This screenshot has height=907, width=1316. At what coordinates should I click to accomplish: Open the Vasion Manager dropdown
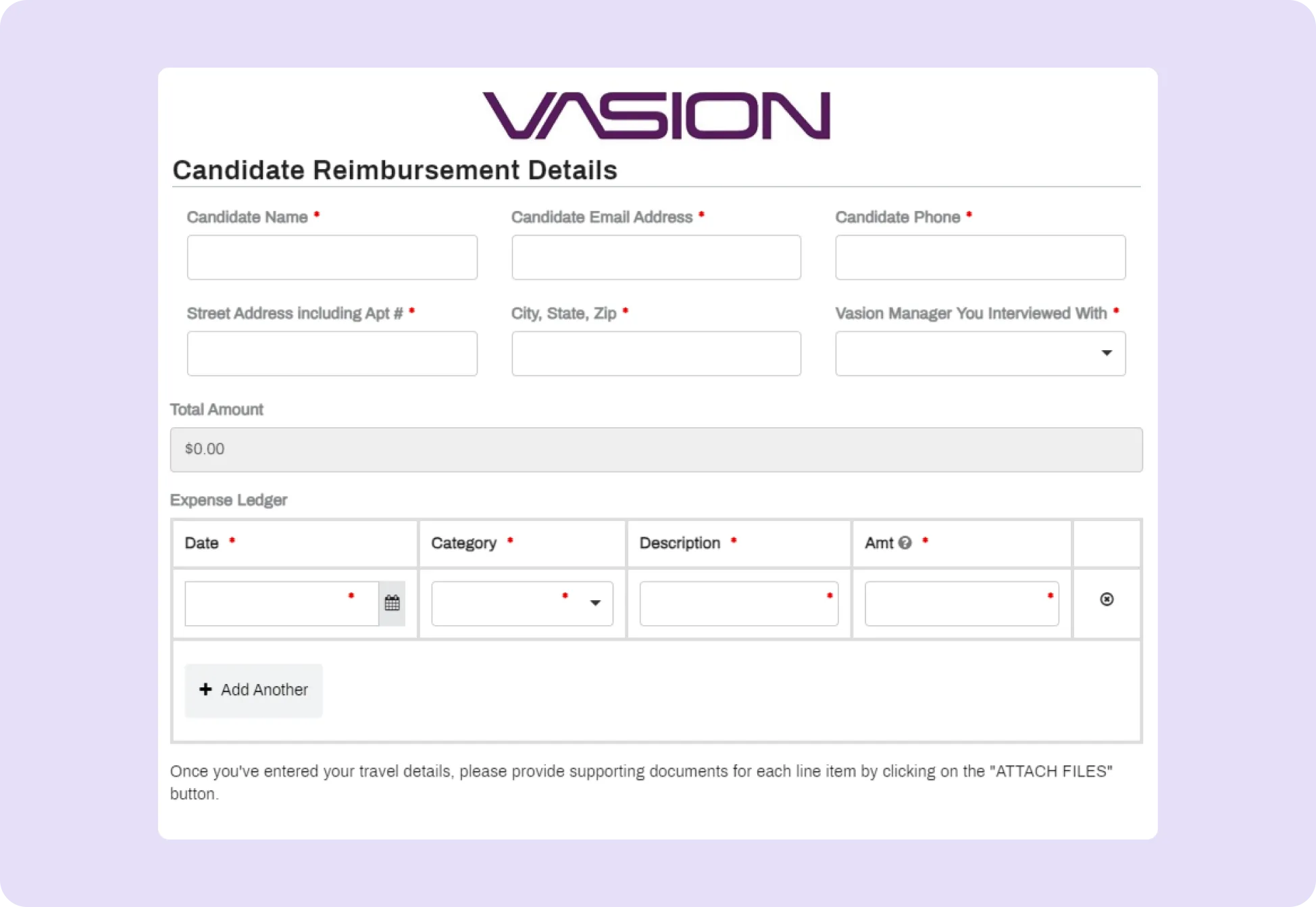980,353
